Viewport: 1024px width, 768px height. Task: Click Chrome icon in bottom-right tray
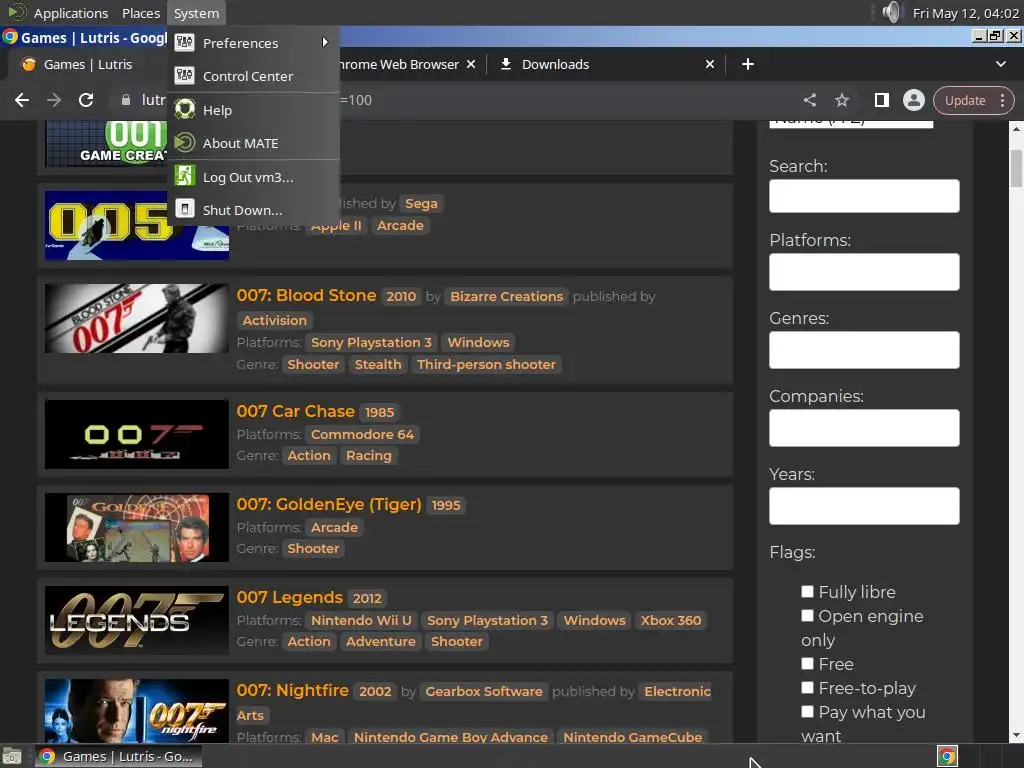coord(948,756)
